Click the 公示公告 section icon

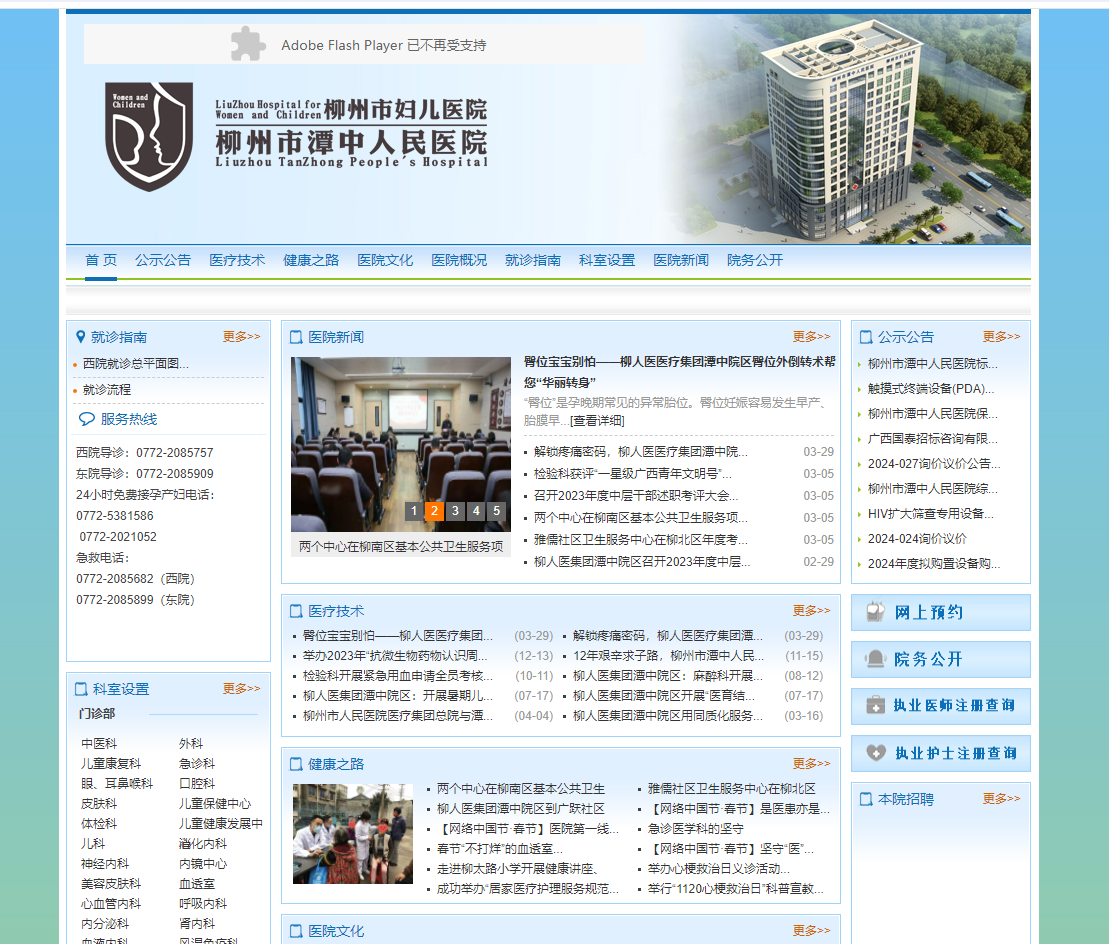coord(866,337)
